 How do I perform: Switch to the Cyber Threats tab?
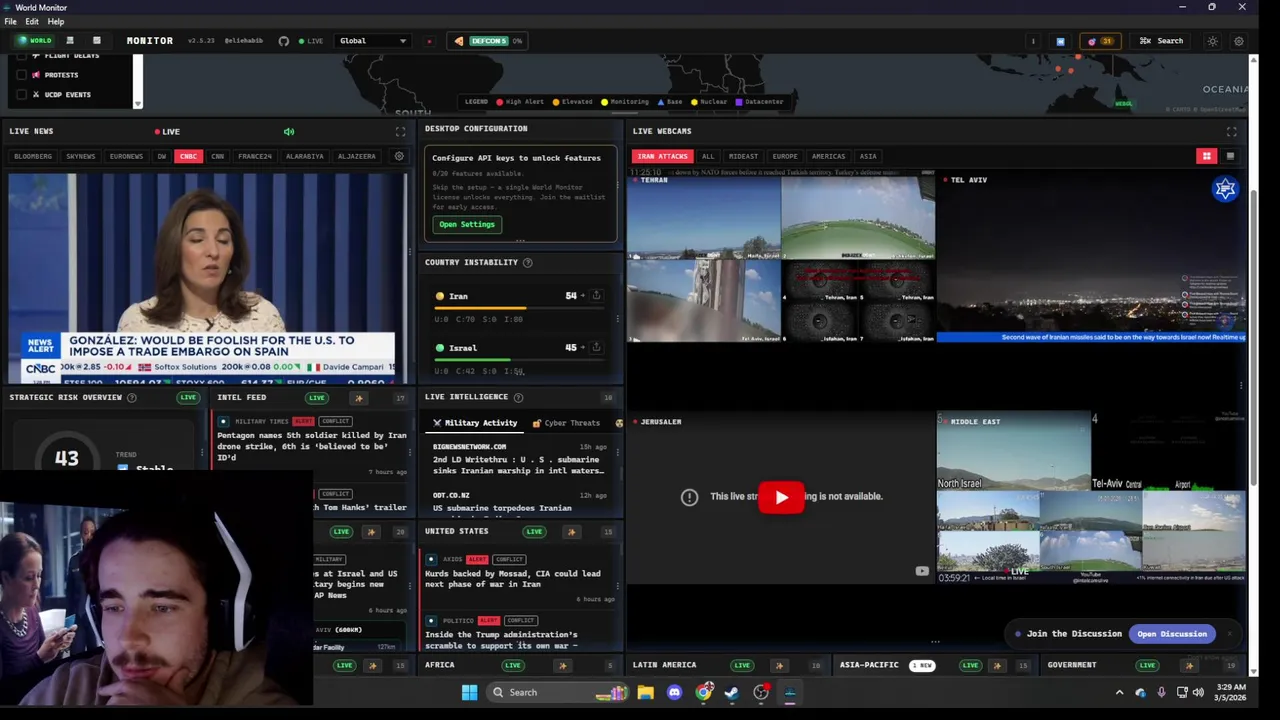click(x=566, y=423)
